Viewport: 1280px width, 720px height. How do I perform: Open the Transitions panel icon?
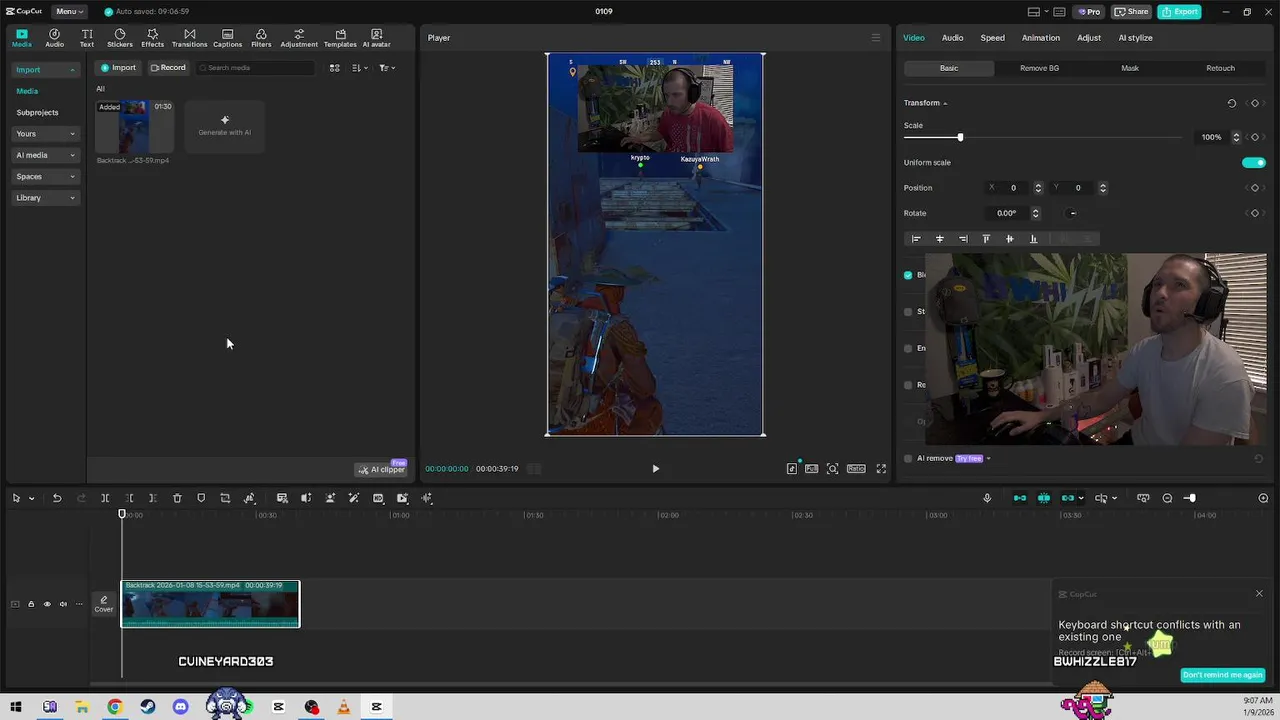click(x=189, y=38)
